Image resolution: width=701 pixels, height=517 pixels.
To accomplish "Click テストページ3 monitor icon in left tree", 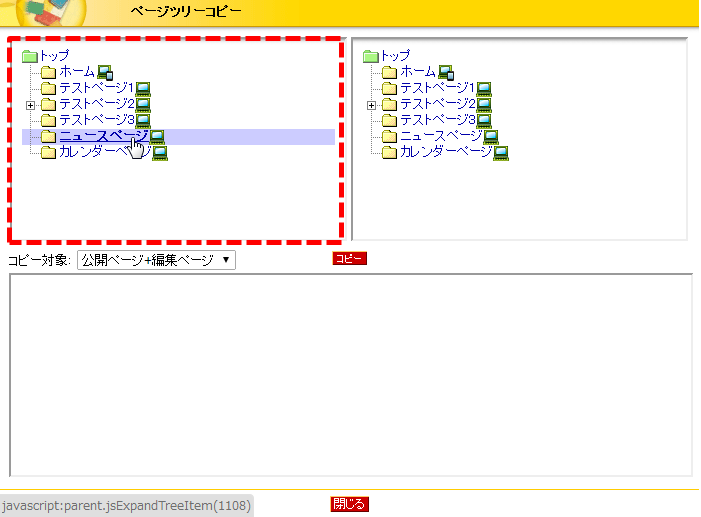I will pyautogui.click(x=143, y=121).
